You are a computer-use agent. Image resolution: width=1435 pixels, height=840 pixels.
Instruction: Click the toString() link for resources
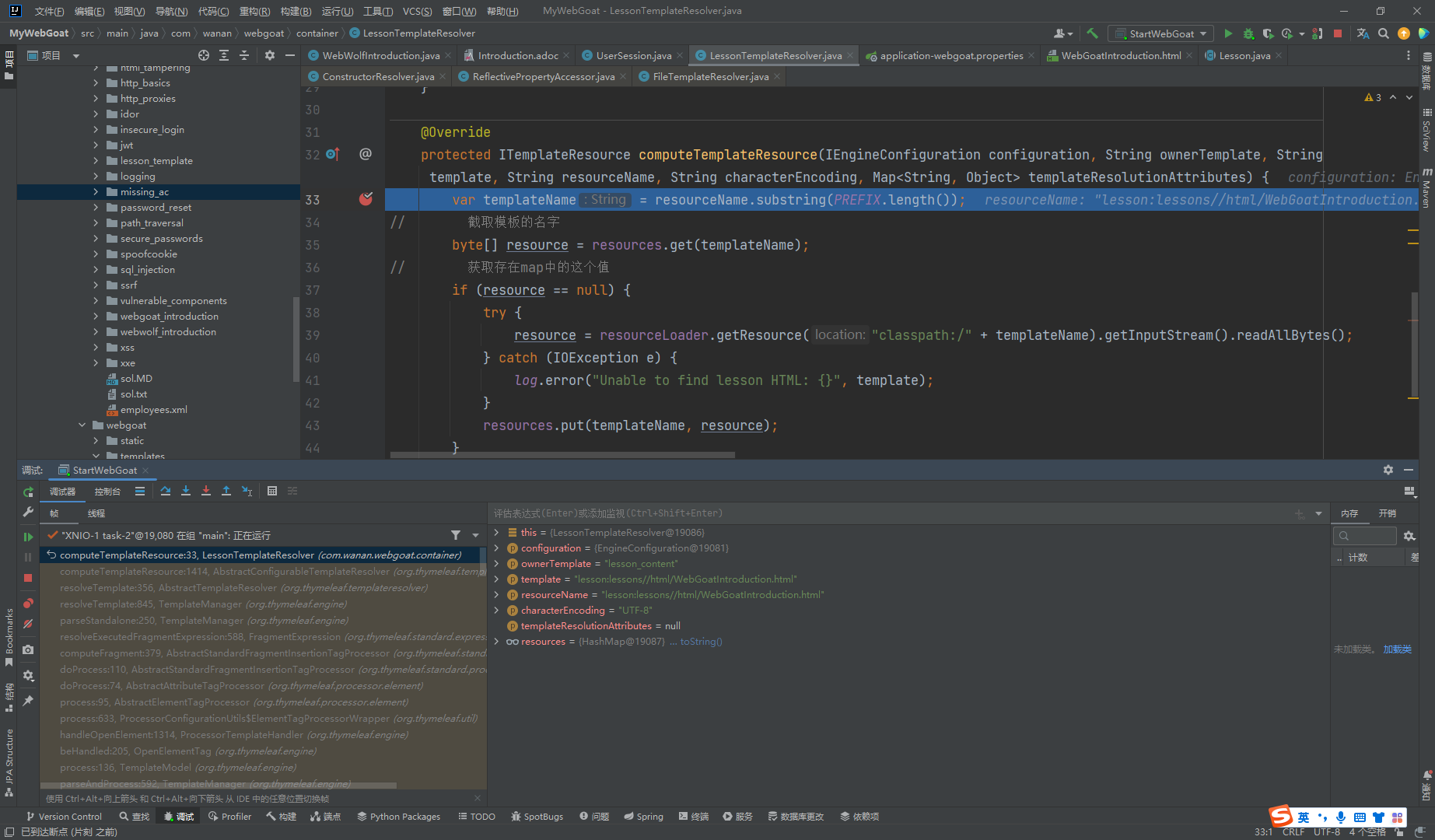(x=701, y=642)
